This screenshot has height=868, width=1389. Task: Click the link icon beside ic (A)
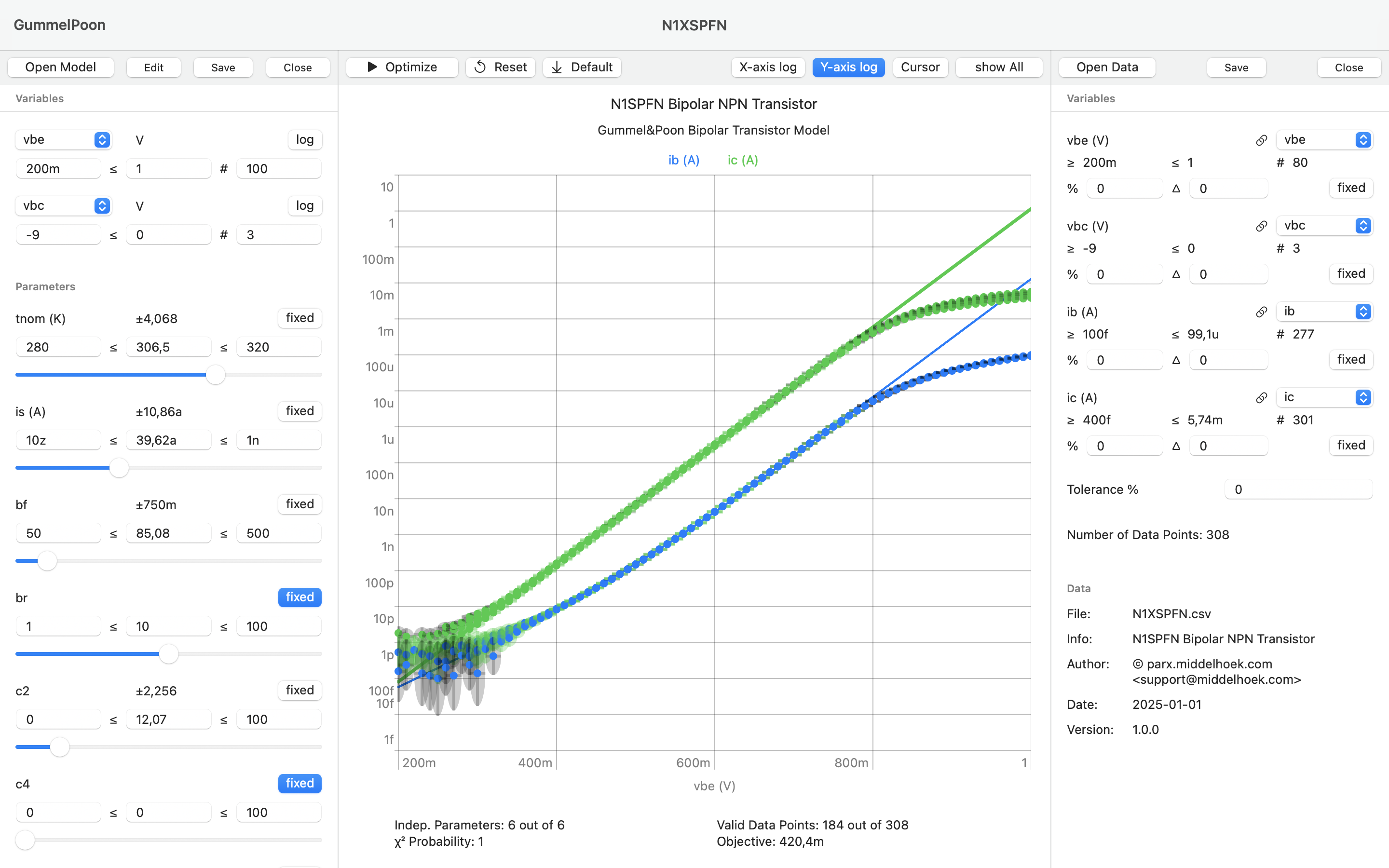click(x=1261, y=398)
